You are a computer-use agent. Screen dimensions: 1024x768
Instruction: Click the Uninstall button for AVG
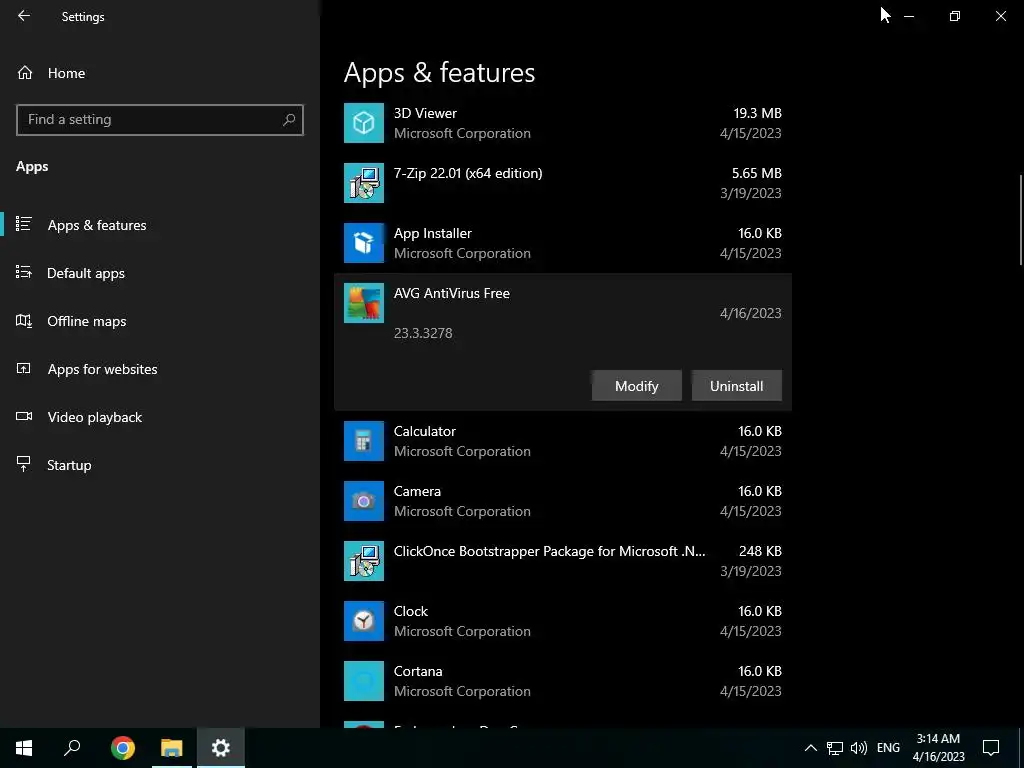(737, 386)
